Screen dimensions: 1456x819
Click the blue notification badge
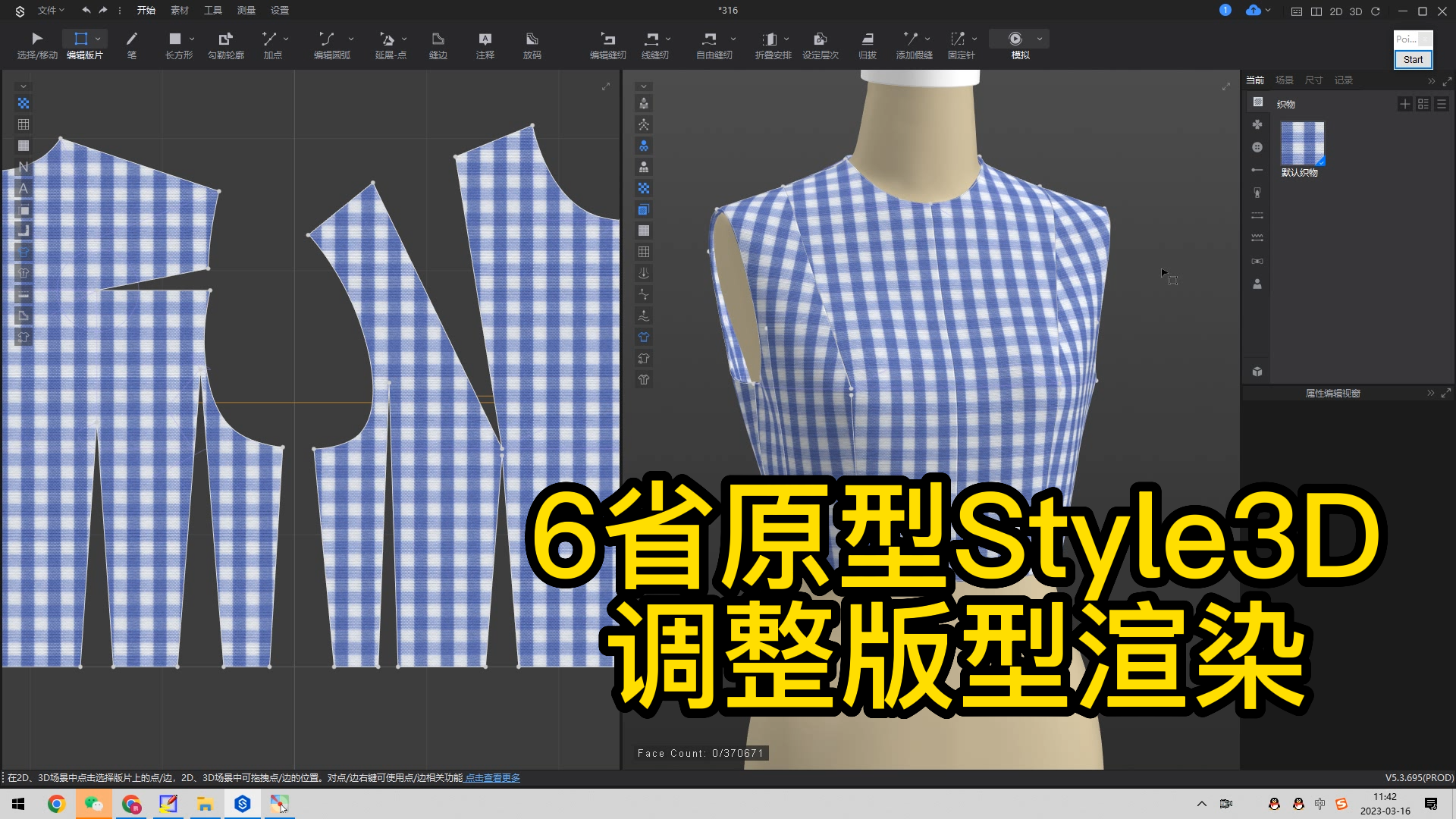pyautogui.click(x=1225, y=10)
